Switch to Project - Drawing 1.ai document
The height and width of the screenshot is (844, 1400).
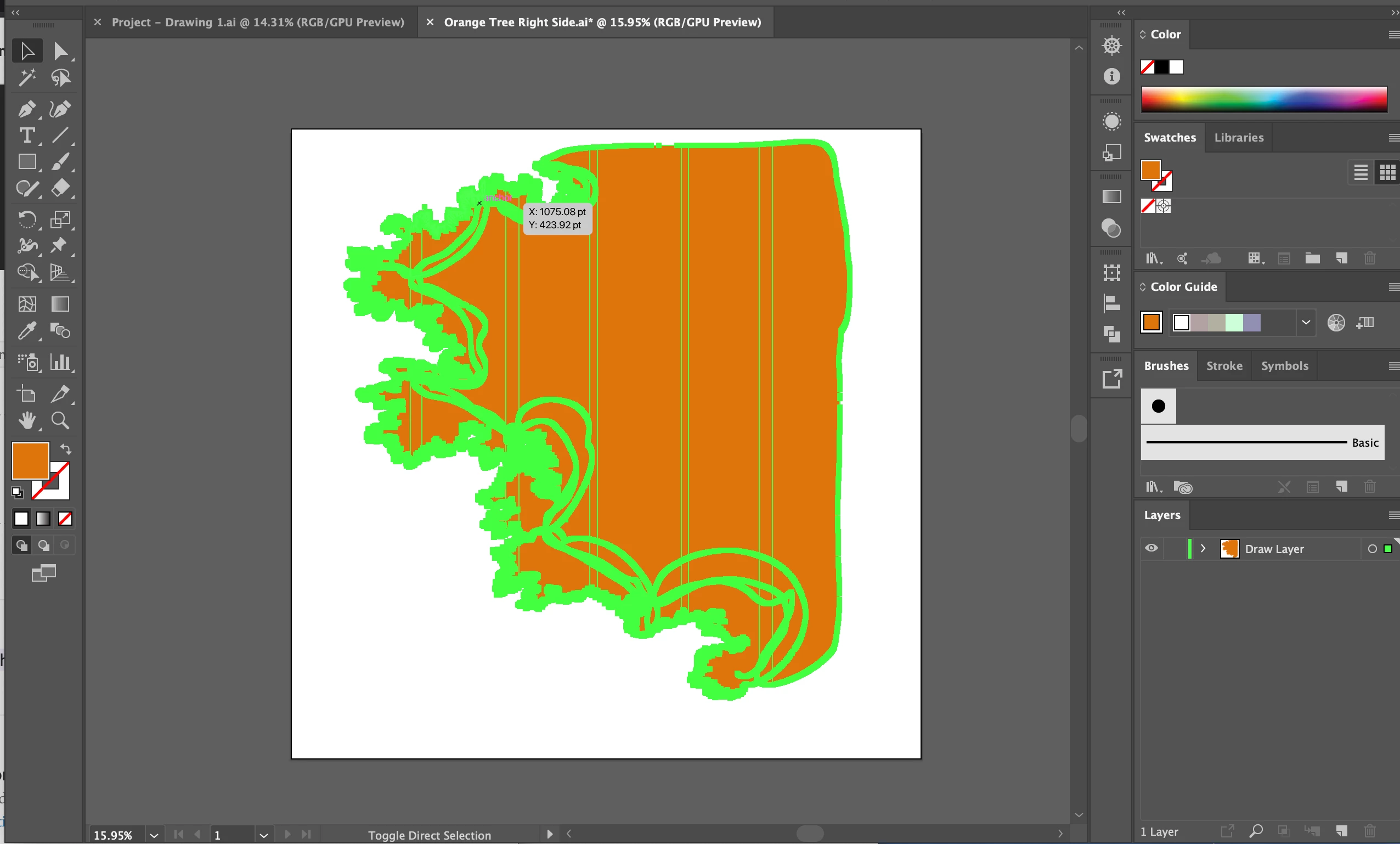pos(257,22)
